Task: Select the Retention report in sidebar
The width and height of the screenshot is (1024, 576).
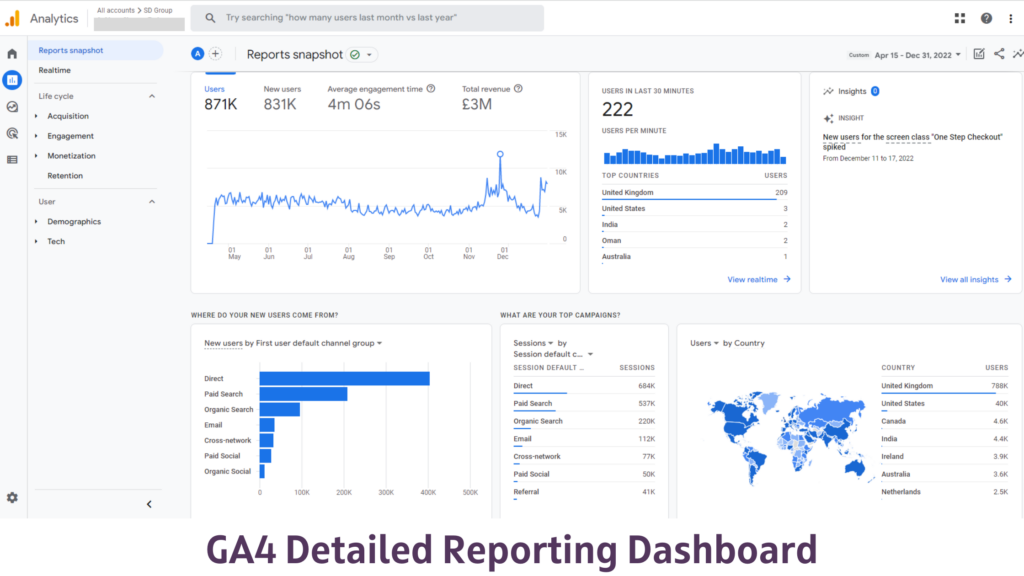Action: [x=65, y=176]
